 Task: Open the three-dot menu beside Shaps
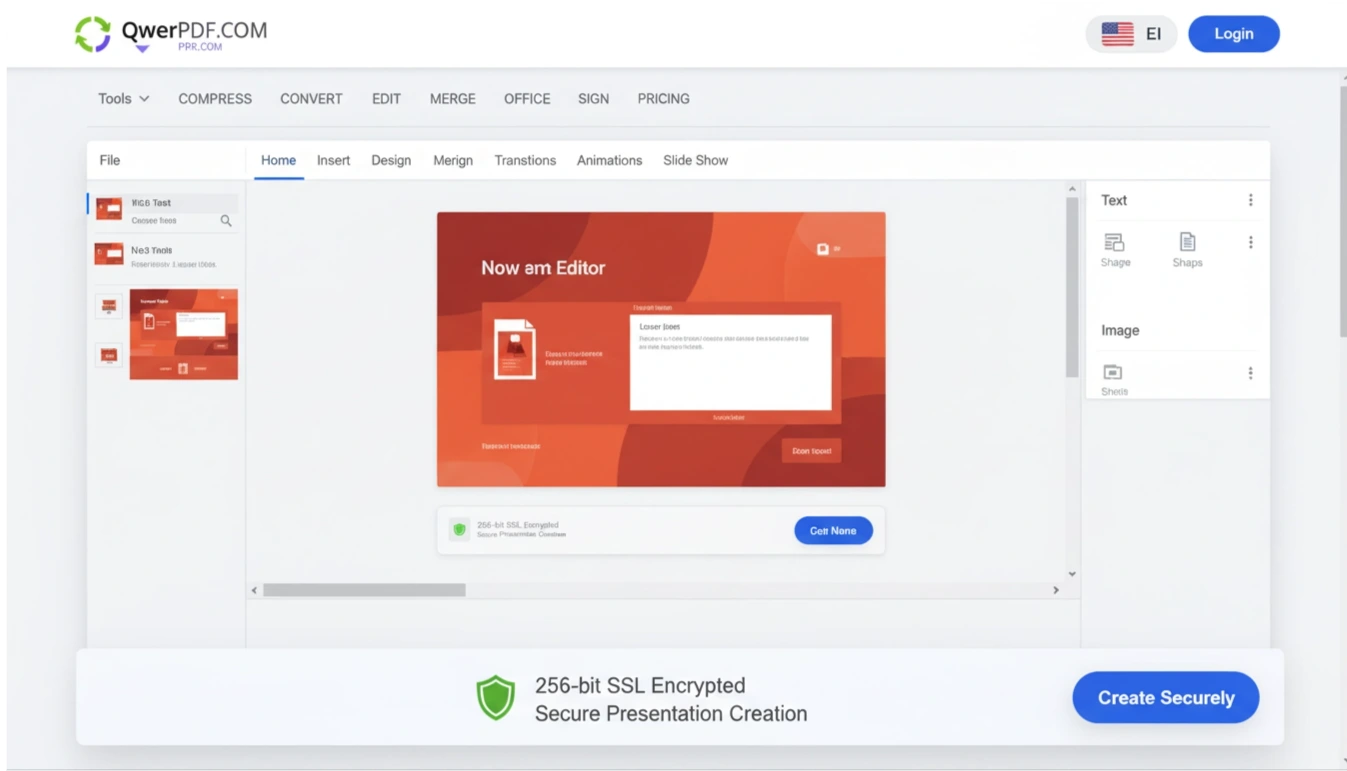[x=1250, y=242]
